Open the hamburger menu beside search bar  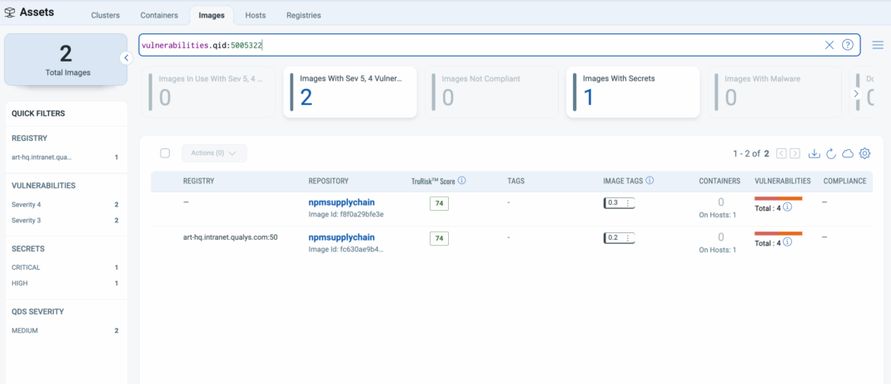coord(877,45)
